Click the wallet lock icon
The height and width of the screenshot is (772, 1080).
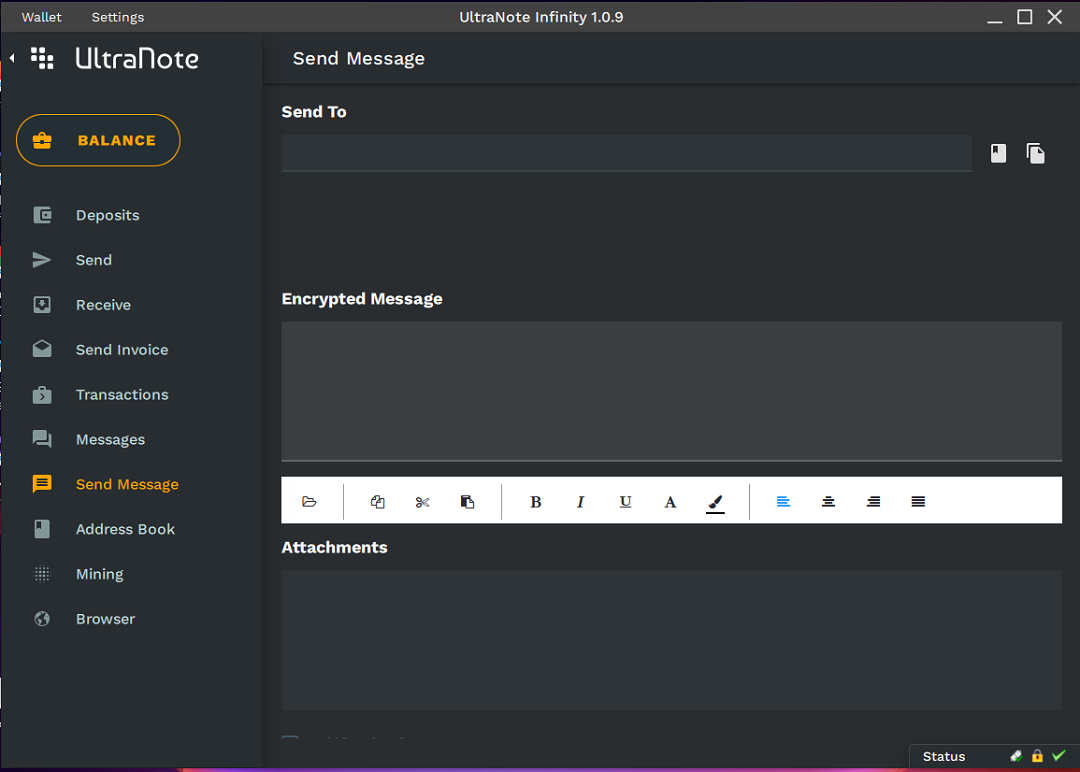[1037, 756]
